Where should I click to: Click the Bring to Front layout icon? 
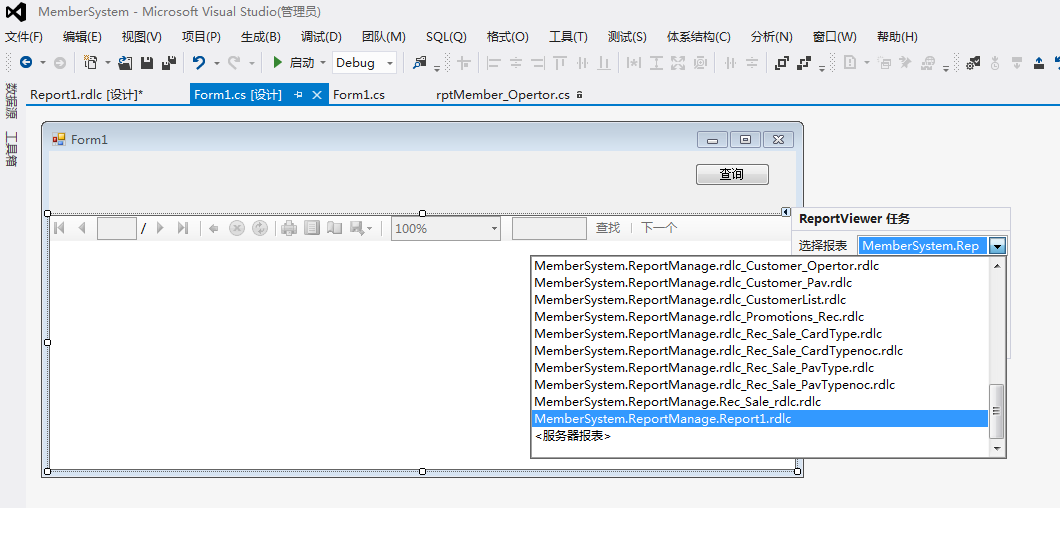(781, 63)
